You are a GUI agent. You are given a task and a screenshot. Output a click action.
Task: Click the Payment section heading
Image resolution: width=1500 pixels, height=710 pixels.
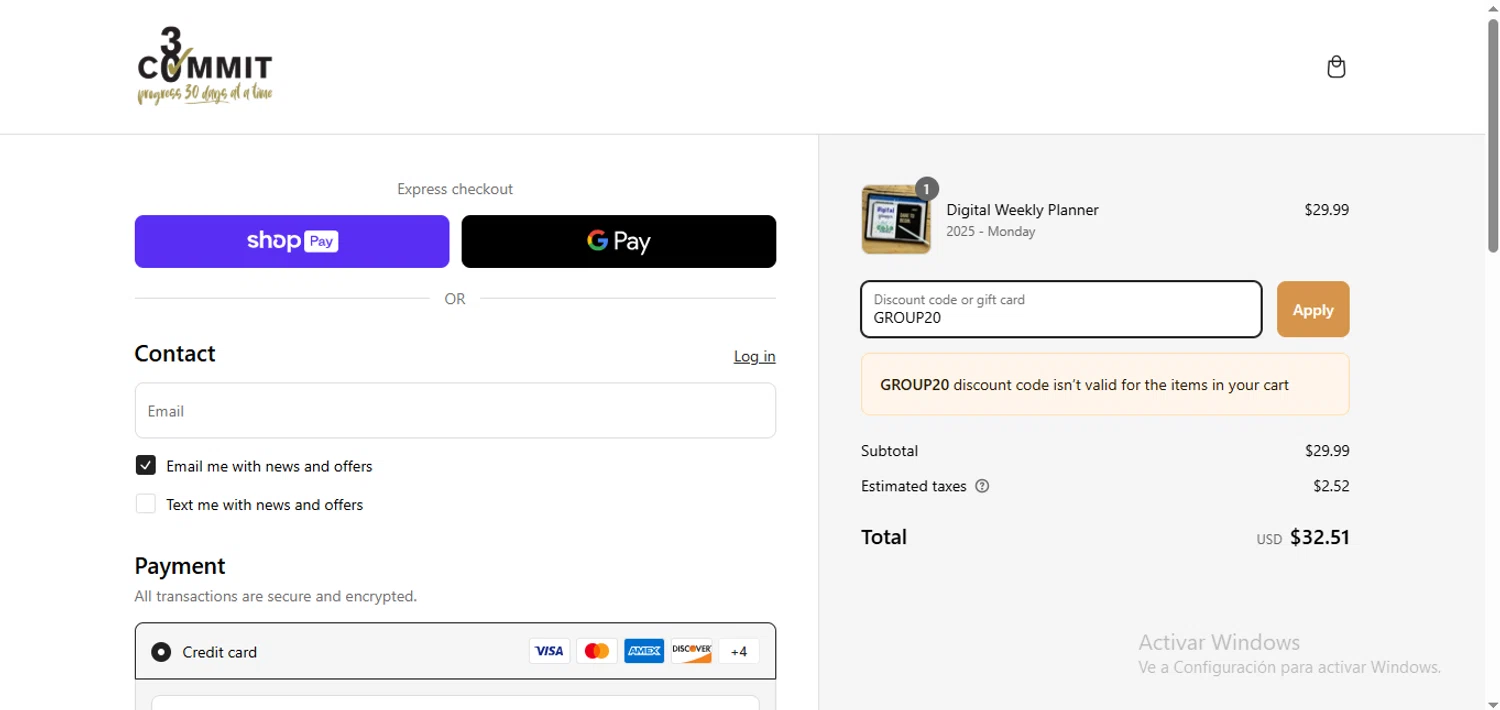pos(180,566)
